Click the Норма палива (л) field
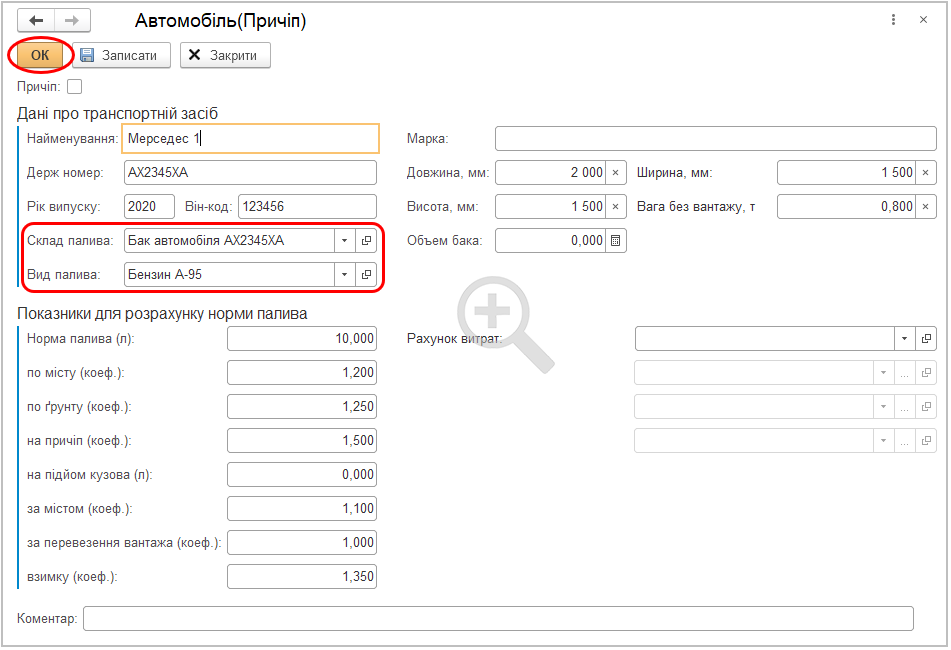Viewport: 951px width, 650px height. click(302, 339)
